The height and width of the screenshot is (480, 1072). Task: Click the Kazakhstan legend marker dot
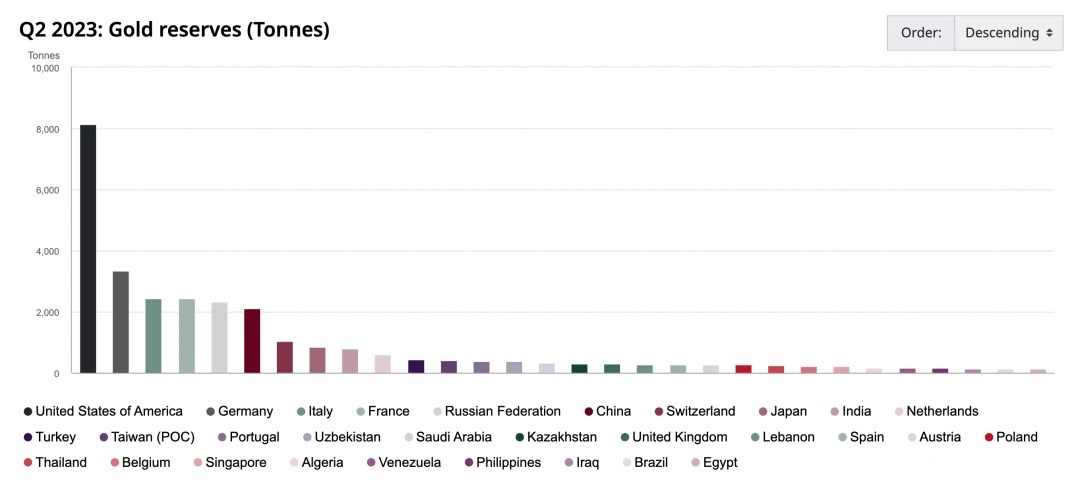(x=519, y=437)
